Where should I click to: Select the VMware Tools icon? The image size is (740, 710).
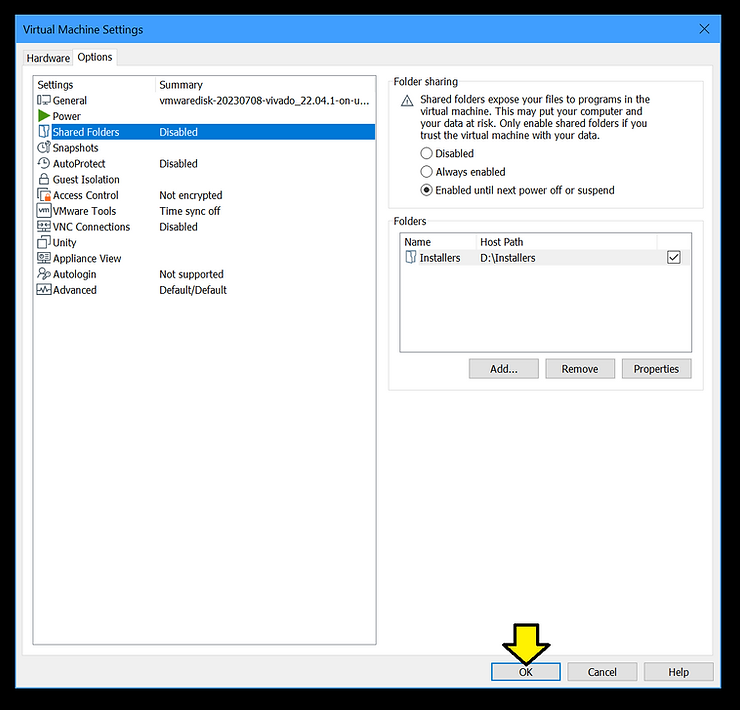(44, 211)
